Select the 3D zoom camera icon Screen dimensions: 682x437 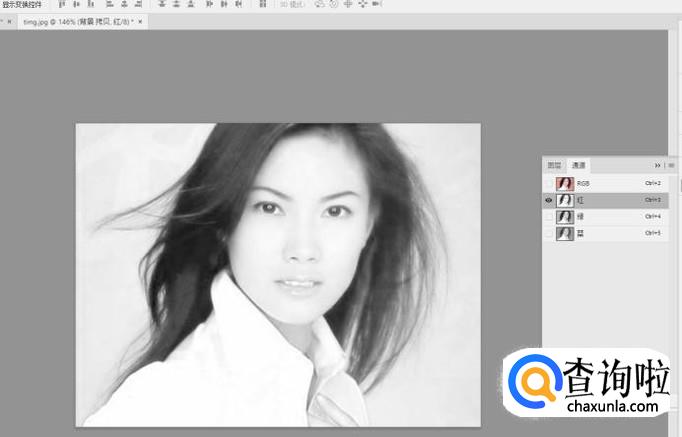coord(377,4)
